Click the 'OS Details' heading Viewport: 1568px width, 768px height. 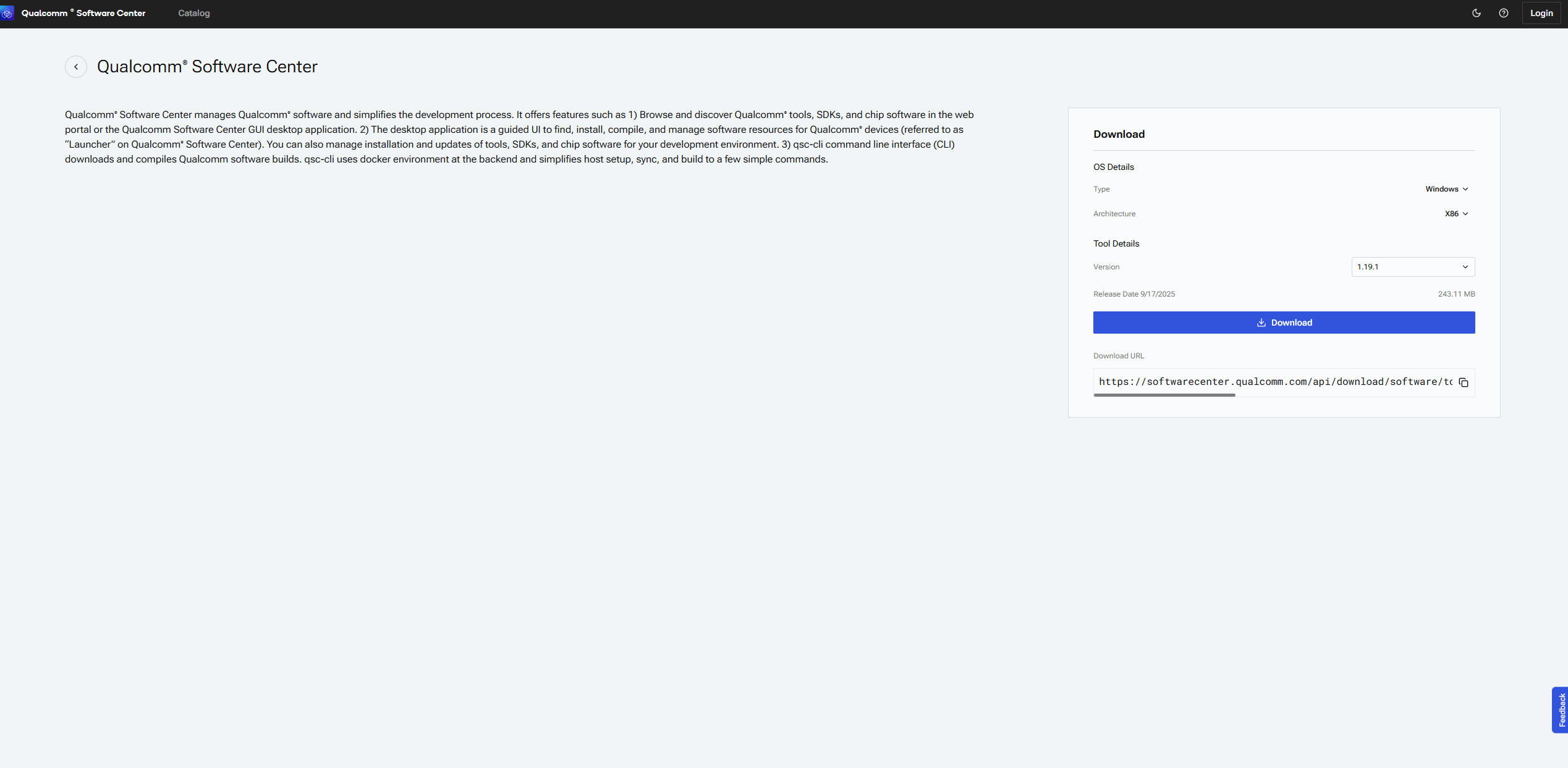click(1114, 167)
